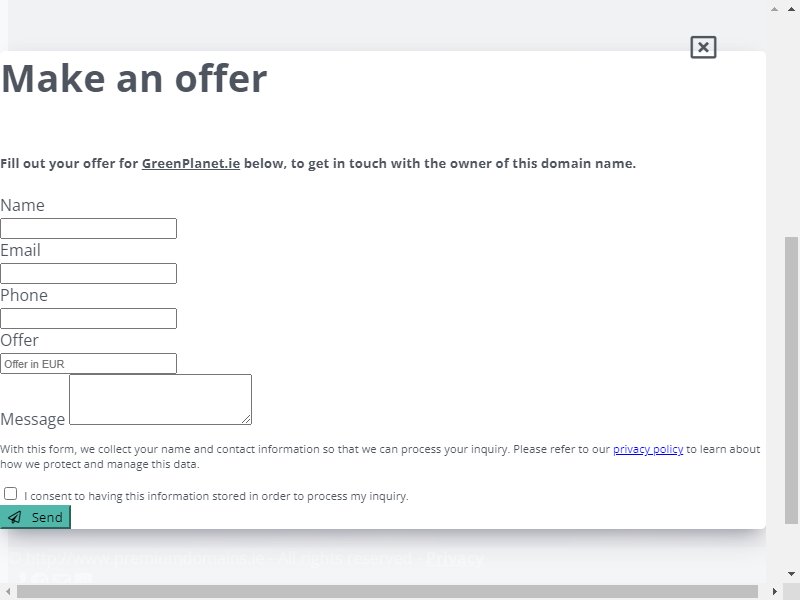Click the Message box resize grip
Viewport: 800px width, 600px height.
(x=246, y=419)
